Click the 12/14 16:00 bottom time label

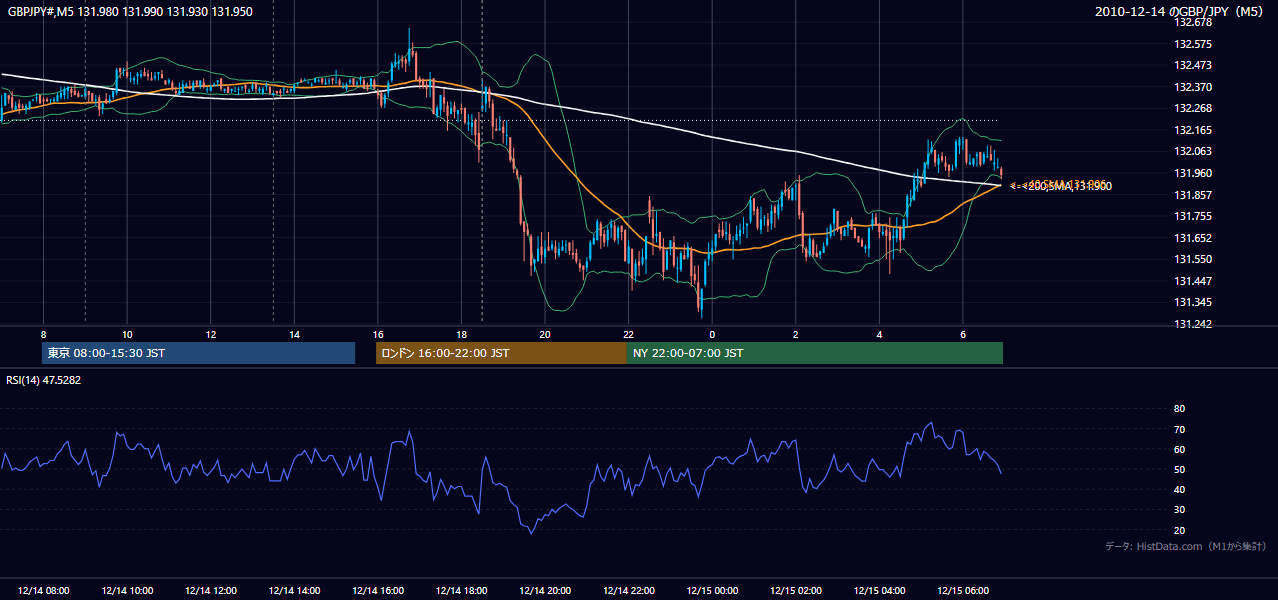377,591
